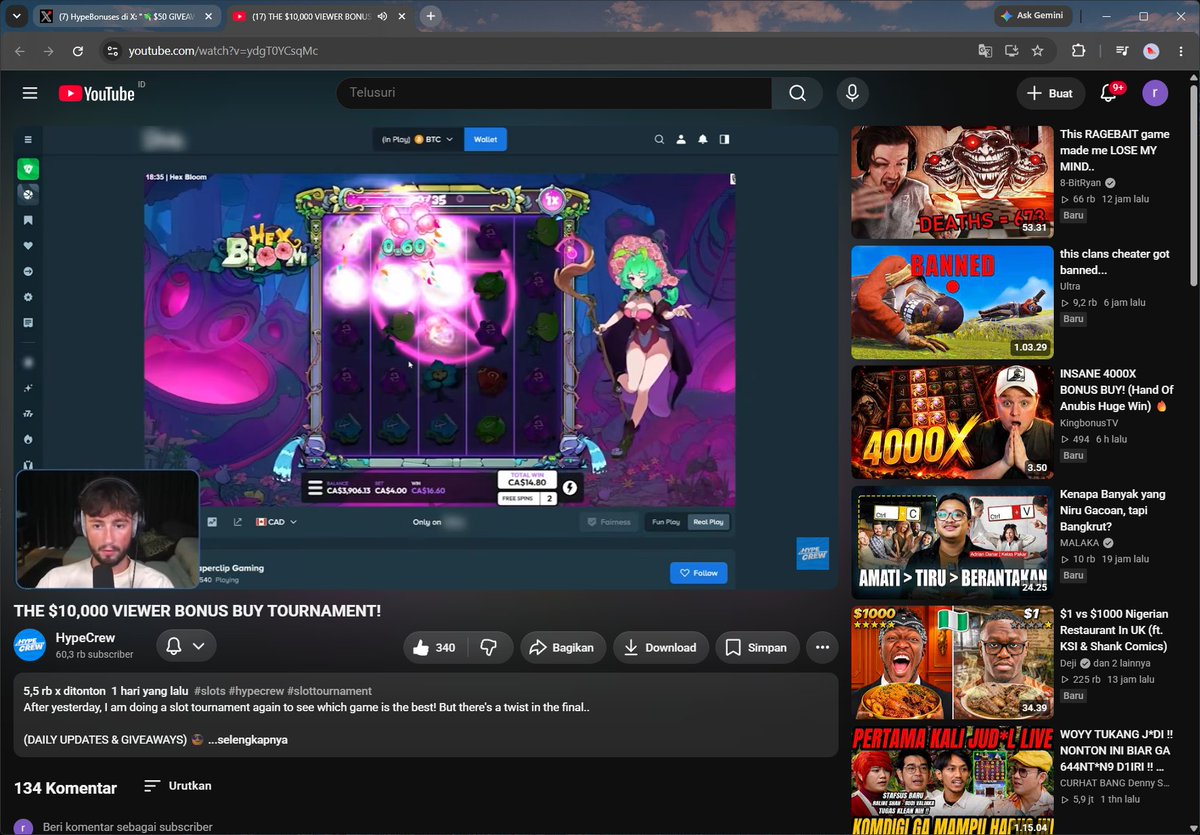Screen dimensions: 1200x835
Task: Click the address bar URL
Action: [223, 50]
